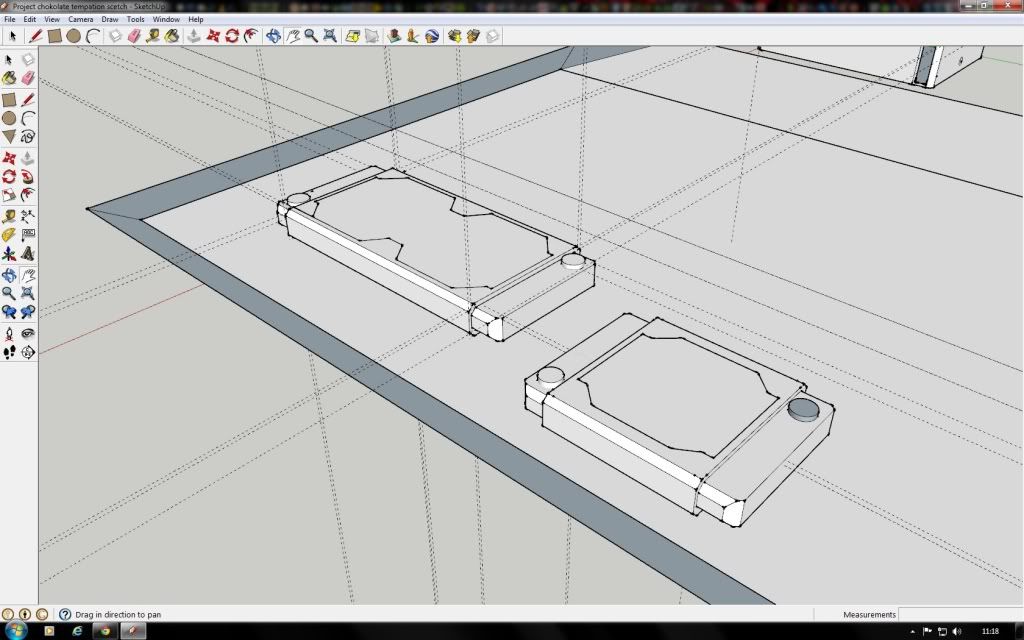The width and height of the screenshot is (1024, 640).
Task: Activate Orbit in the left palette
Action: (x=9, y=275)
